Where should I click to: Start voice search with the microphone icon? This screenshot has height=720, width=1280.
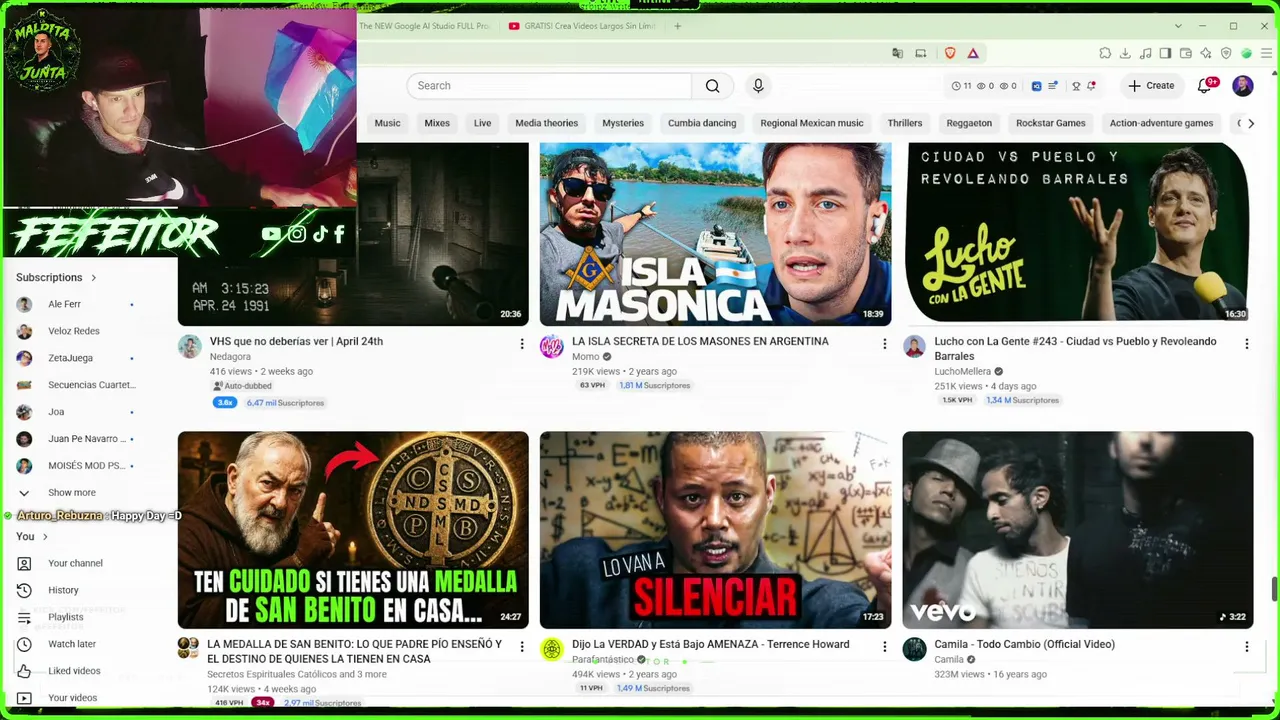click(758, 86)
